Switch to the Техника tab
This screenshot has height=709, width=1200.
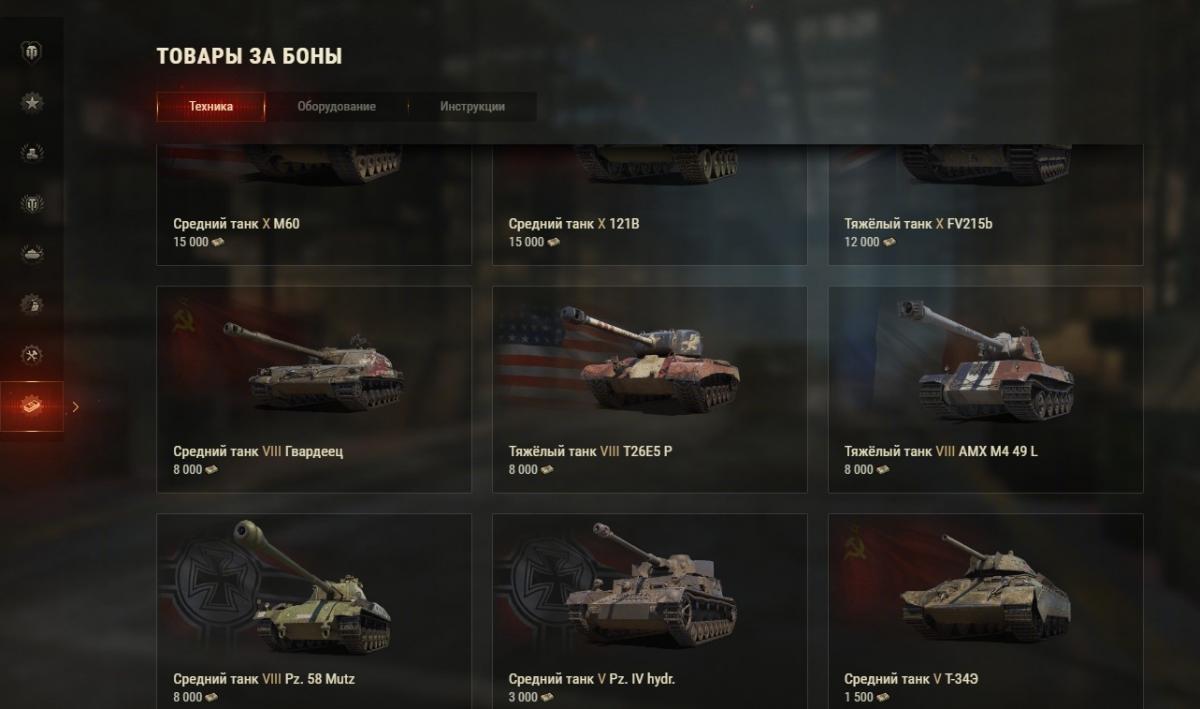211,107
